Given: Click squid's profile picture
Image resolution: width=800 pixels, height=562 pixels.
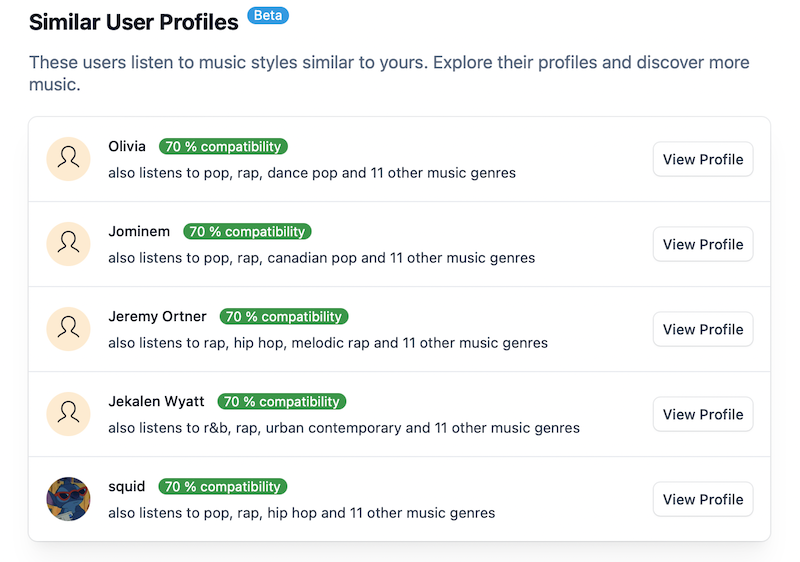Looking at the screenshot, I should pos(68,499).
